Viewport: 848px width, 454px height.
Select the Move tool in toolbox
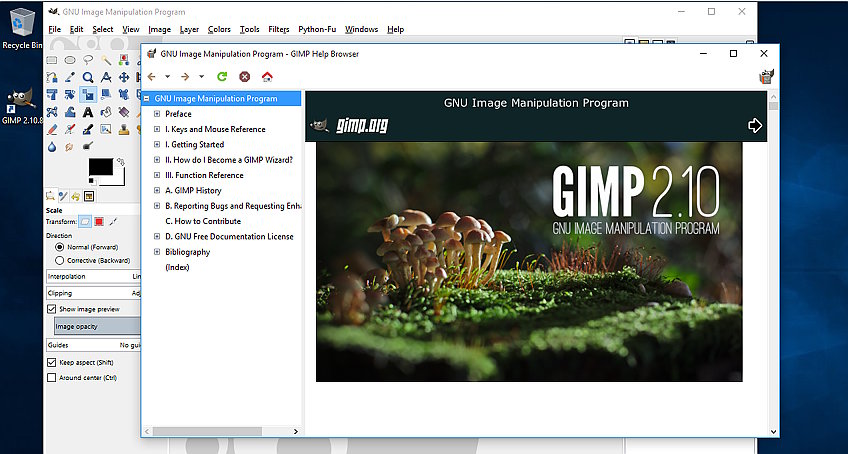(124, 77)
